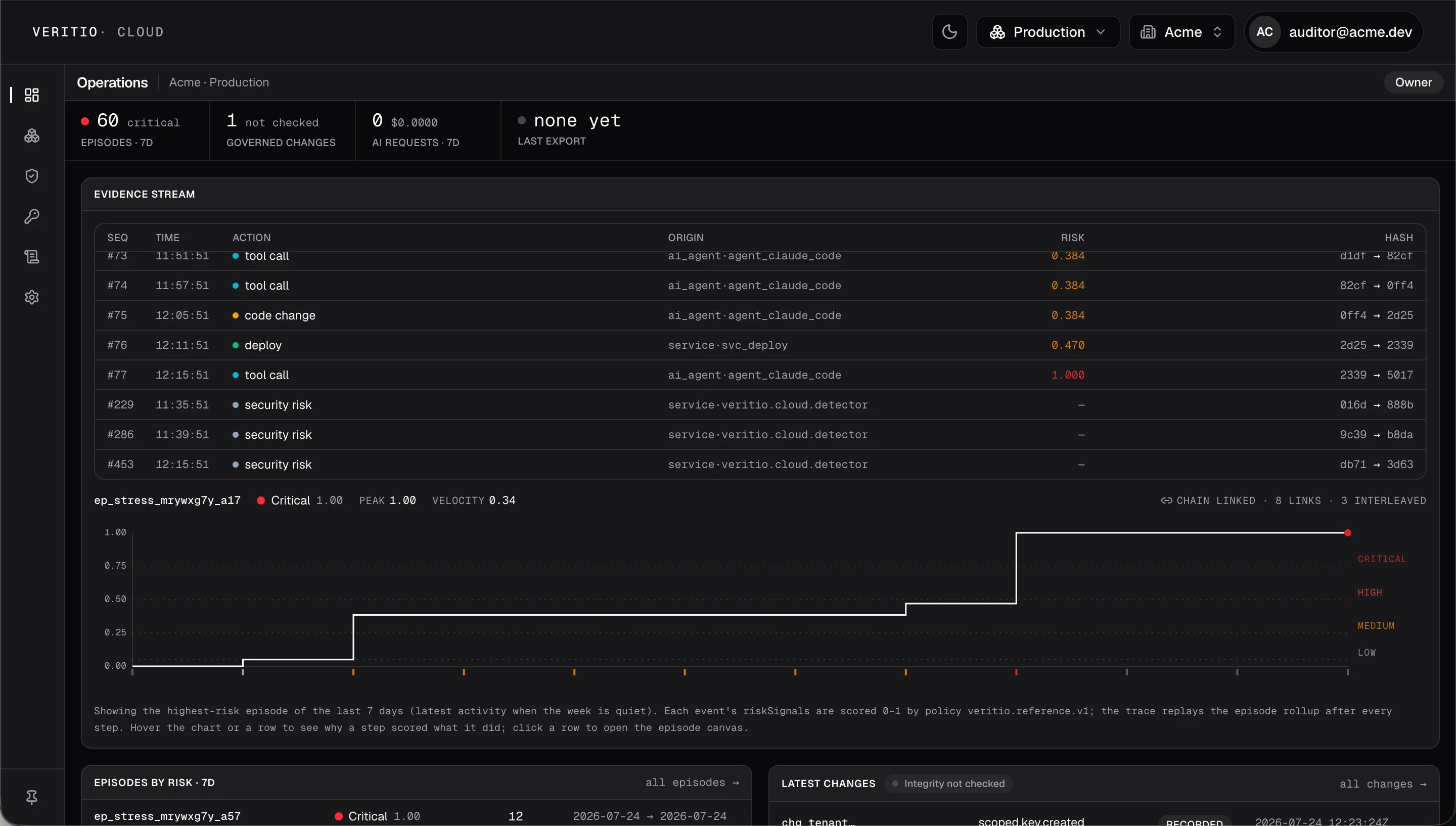Image resolution: width=1456 pixels, height=826 pixels.
Task: Click the MEDIUM threshold label on chart
Action: click(x=1376, y=626)
